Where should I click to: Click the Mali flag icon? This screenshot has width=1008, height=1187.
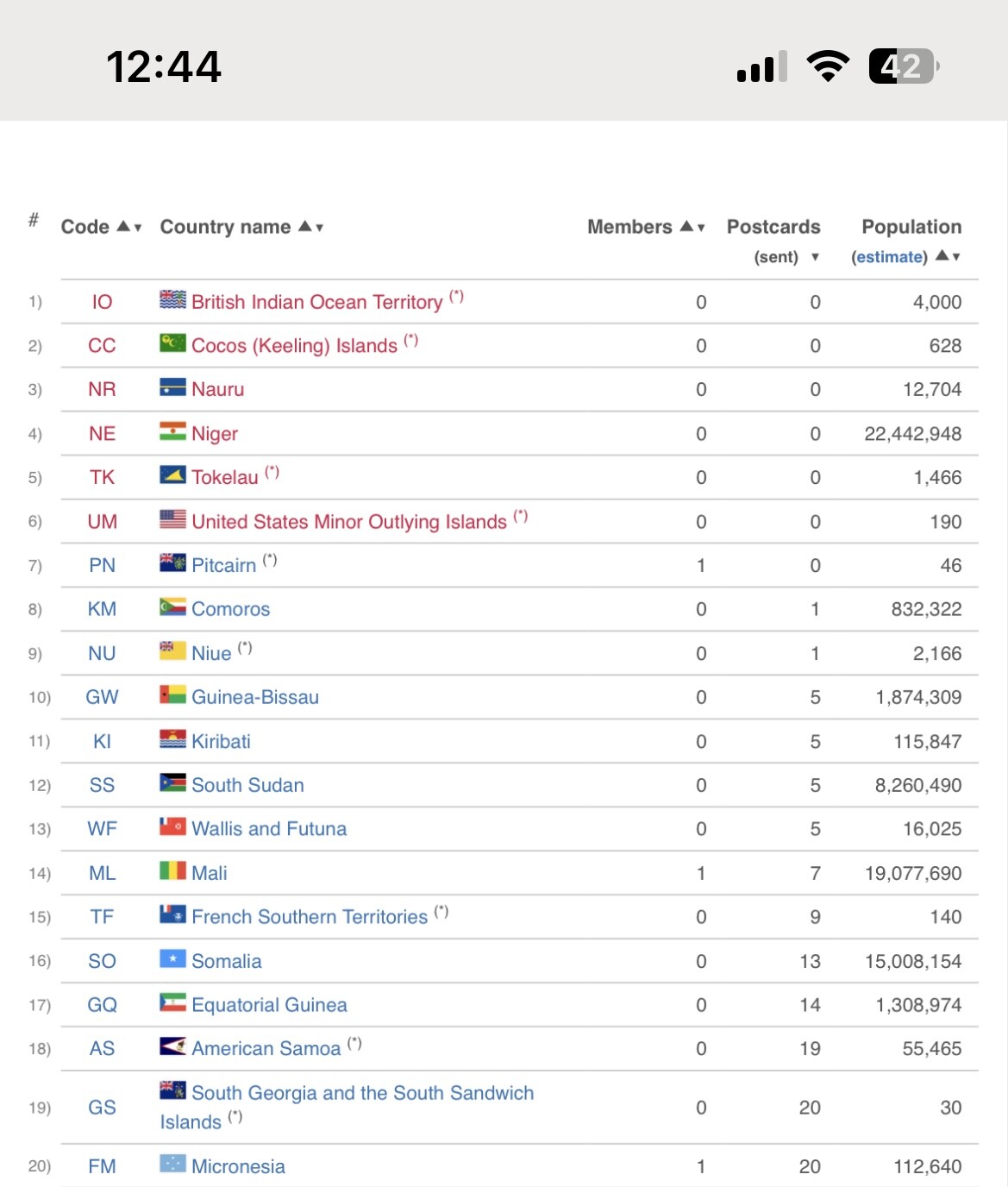tap(172, 870)
